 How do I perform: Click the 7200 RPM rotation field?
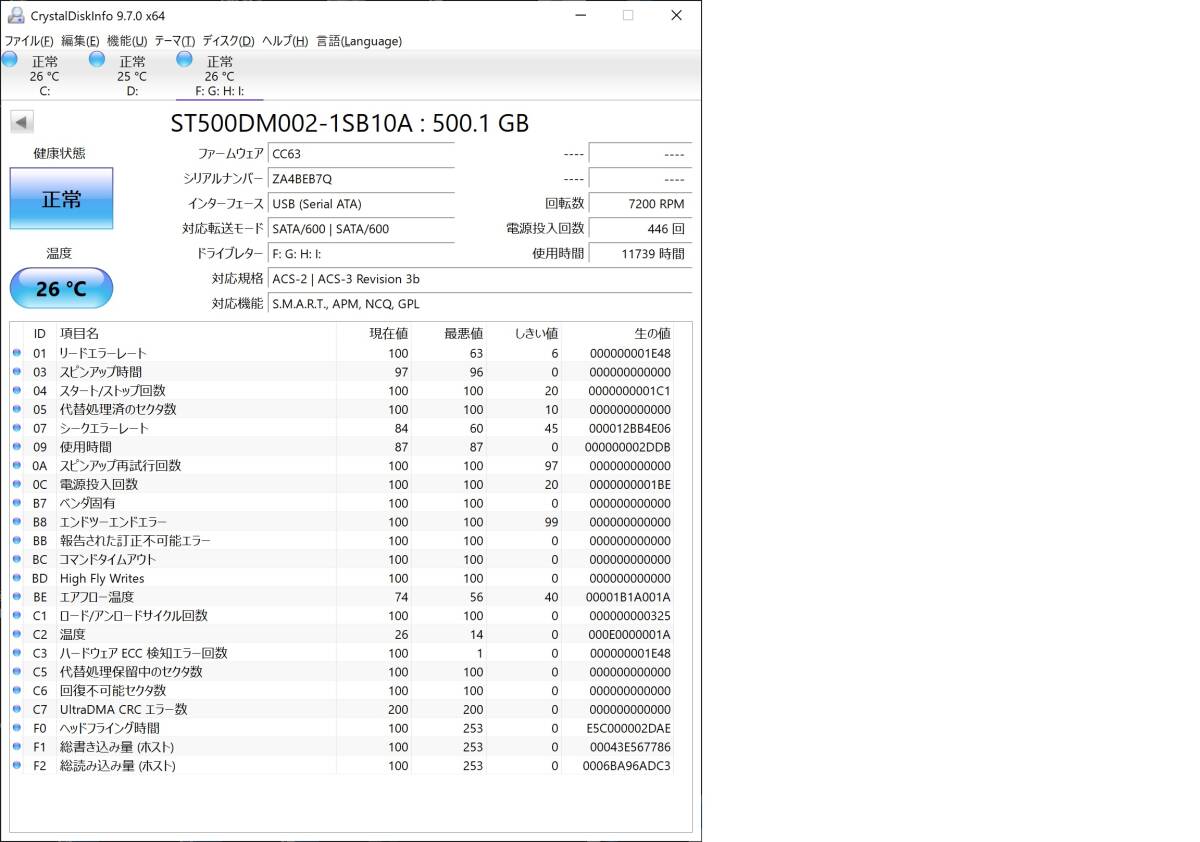(x=640, y=204)
